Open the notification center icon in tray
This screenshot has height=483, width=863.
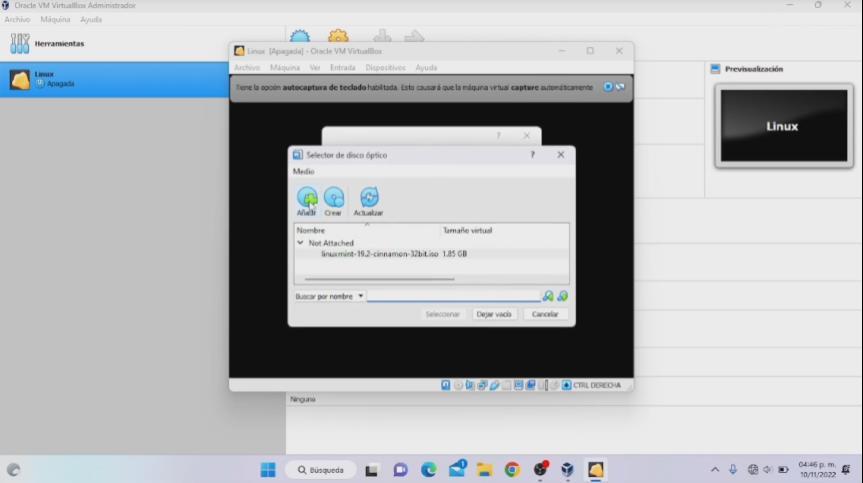tap(846, 470)
